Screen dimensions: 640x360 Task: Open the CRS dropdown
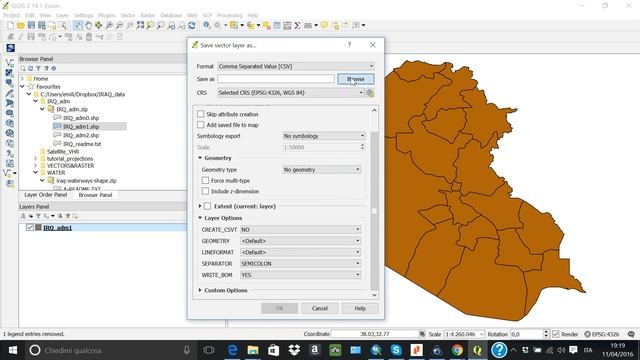pos(291,93)
